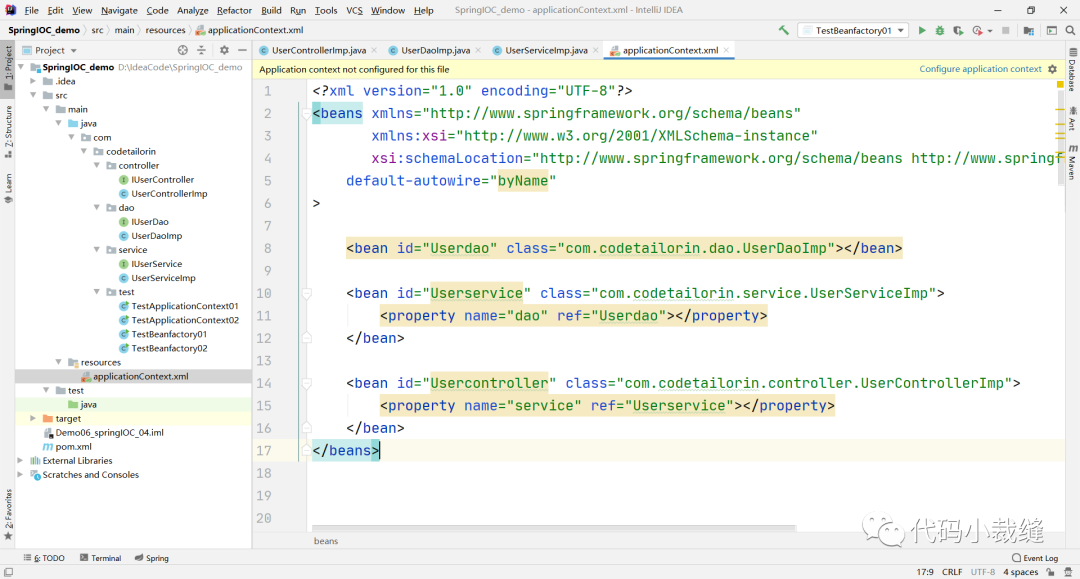Collapse the controller package node
Screen dimensions: 1080x579
tap(97, 166)
